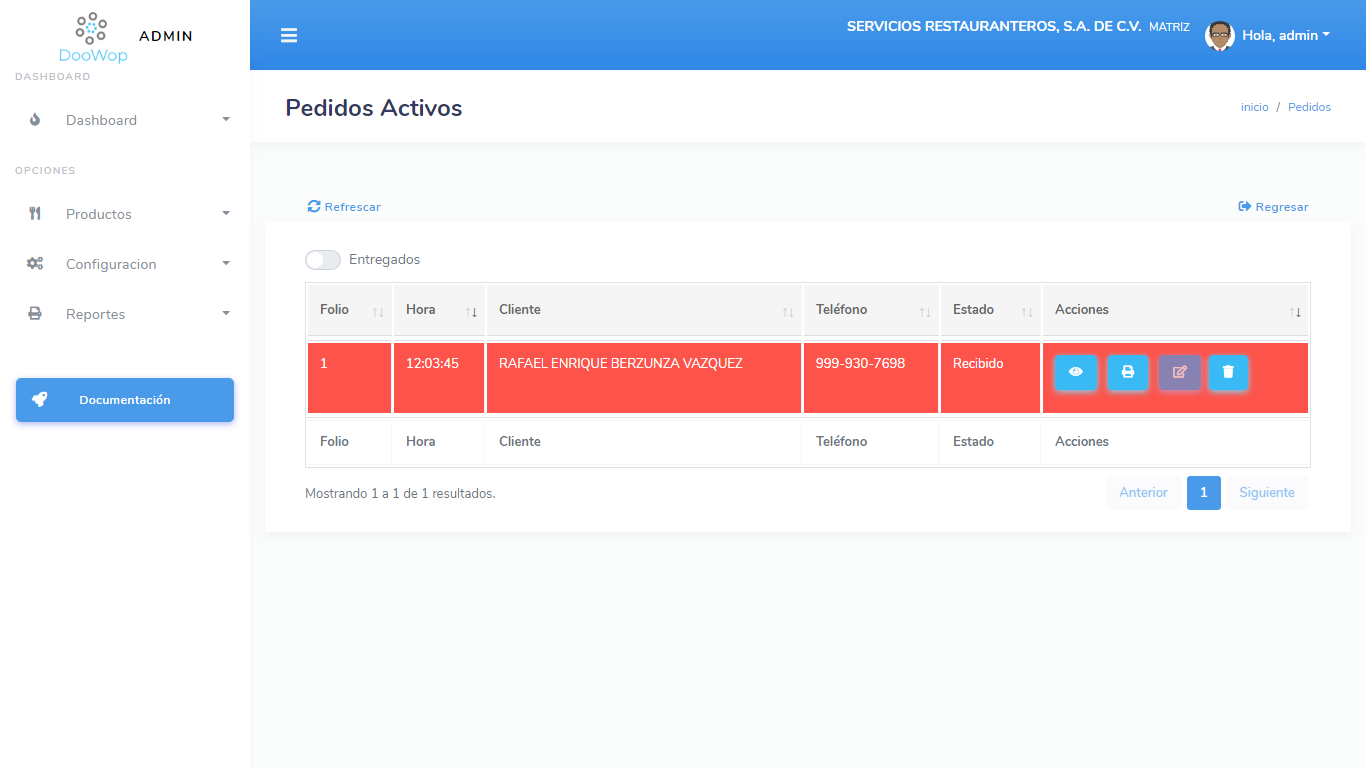Click the inicio breadcrumb link
The height and width of the screenshot is (768, 1366).
coord(1254,107)
